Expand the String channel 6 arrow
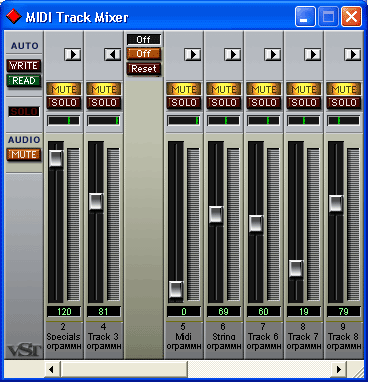 point(232,54)
